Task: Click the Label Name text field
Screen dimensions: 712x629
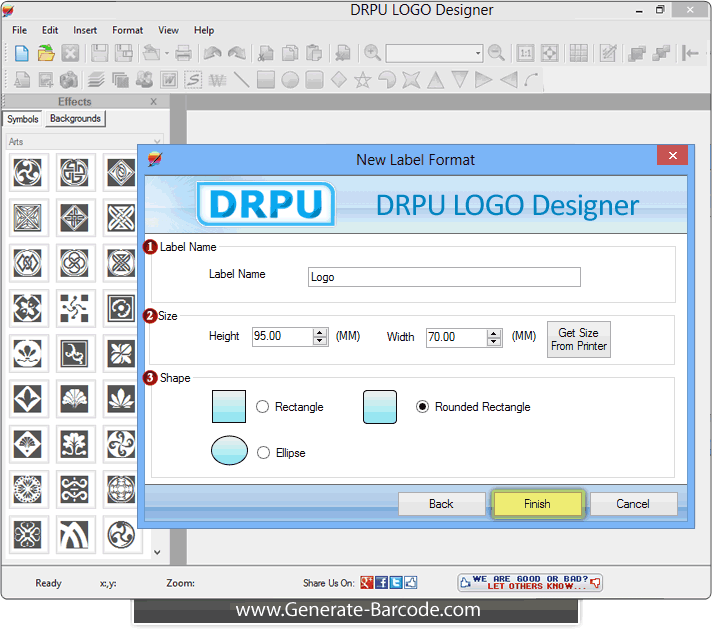Action: (x=444, y=277)
